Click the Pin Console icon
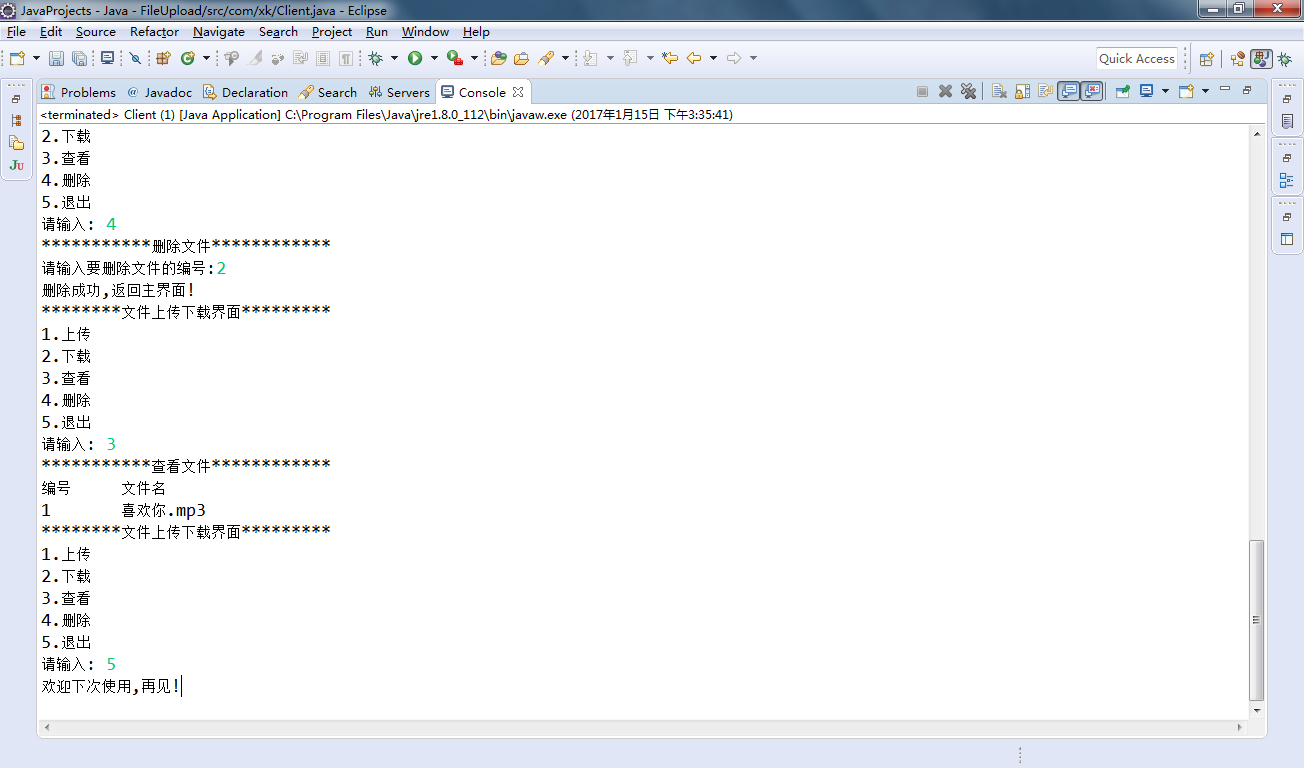This screenshot has width=1304, height=768. coord(1122,91)
